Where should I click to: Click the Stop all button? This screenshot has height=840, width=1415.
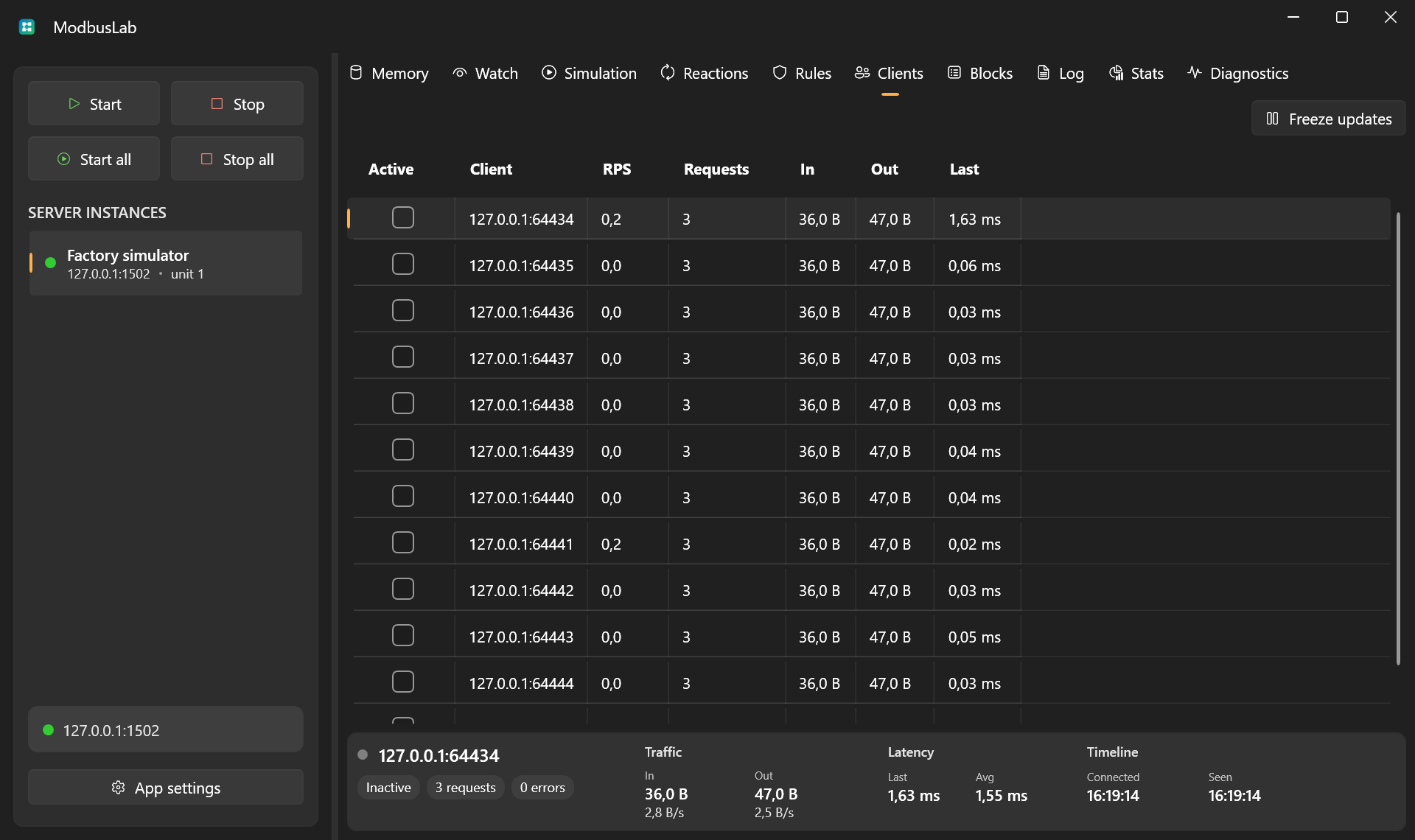pyautogui.click(x=237, y=159)
